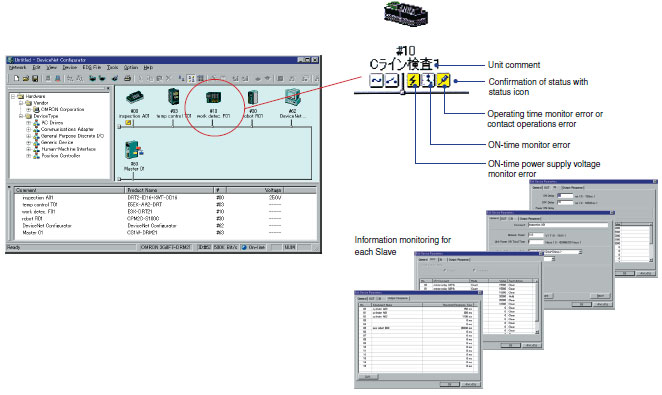
Task: Click OK in the front-most parameter dialog
Action: click(450, 384)
